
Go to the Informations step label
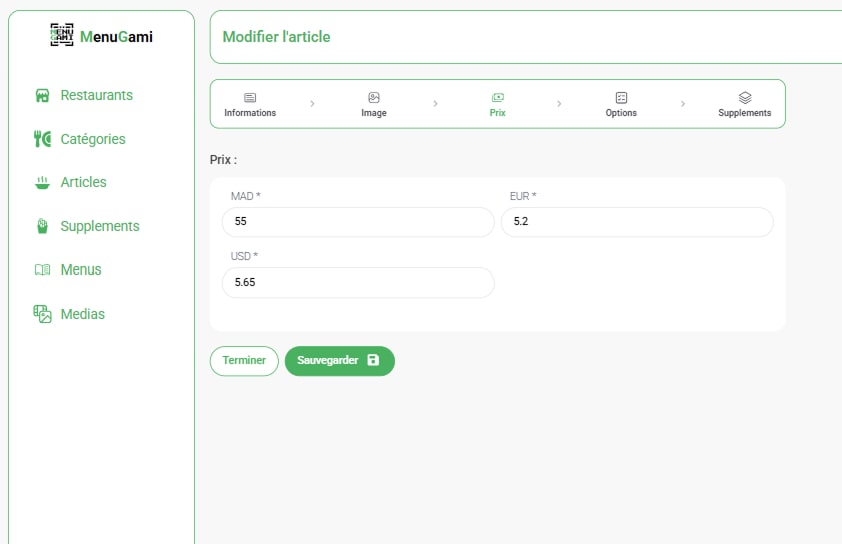click(x=250, y=113)
